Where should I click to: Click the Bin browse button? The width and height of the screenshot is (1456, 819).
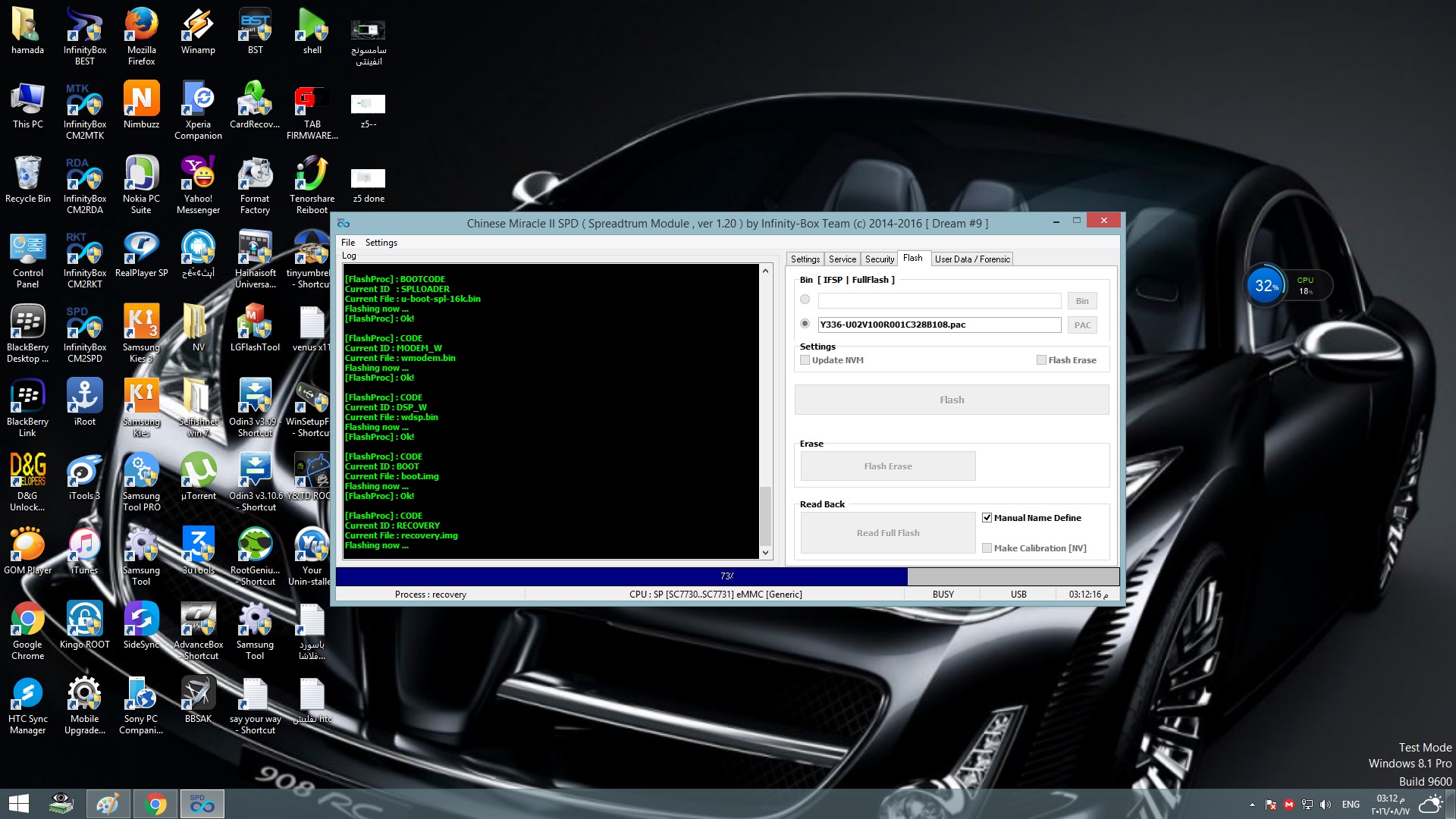1082,301
